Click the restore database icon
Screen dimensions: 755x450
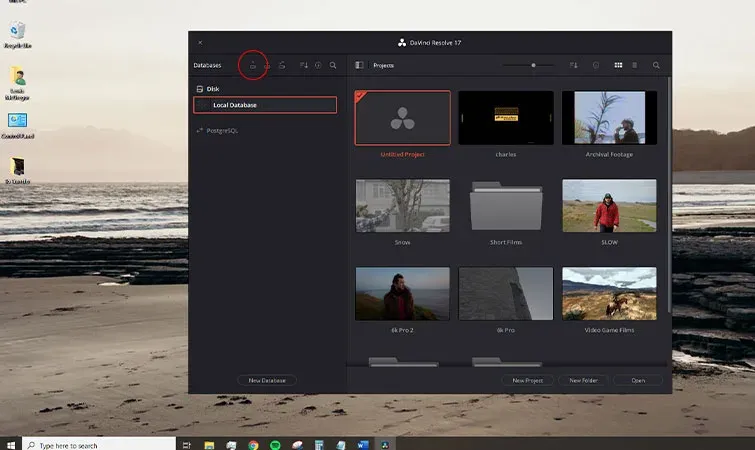pyautogui.click(x=267, y=65)
